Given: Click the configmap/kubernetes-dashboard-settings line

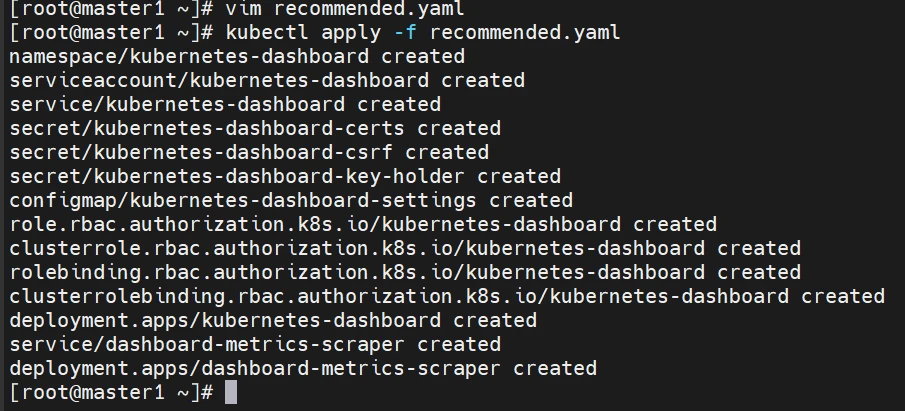Looking at the screenshot, I should pos(291,200).
